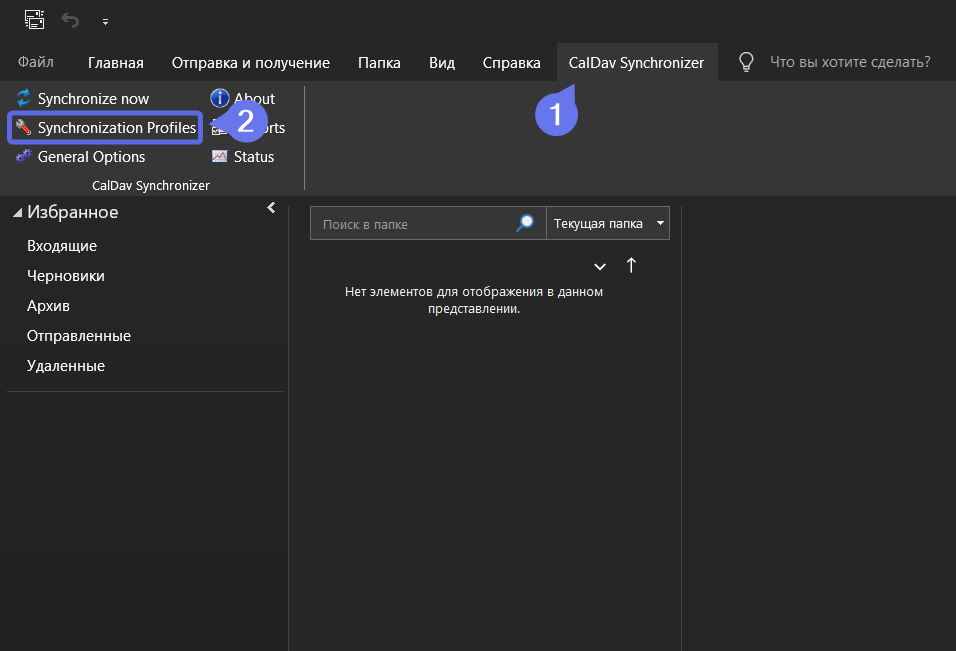Toggle sort order with up arrow
The width and height of the screenshot is (956, 651).
631,265
